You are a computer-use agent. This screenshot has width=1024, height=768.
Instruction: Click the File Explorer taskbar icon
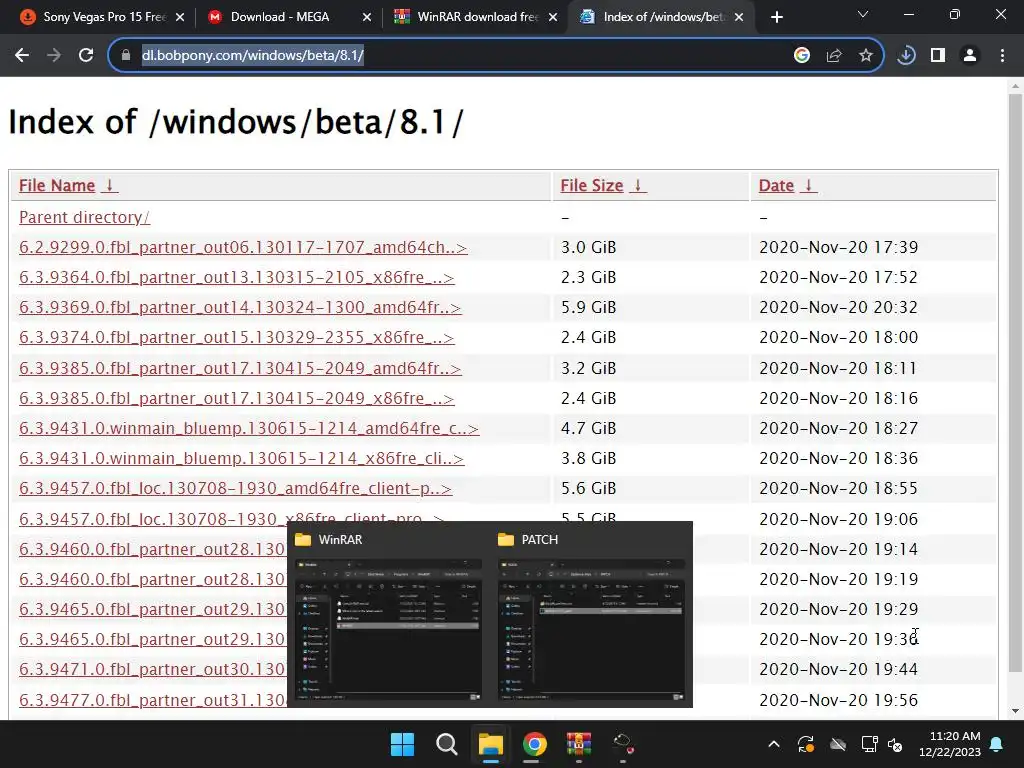pos(490,744)
